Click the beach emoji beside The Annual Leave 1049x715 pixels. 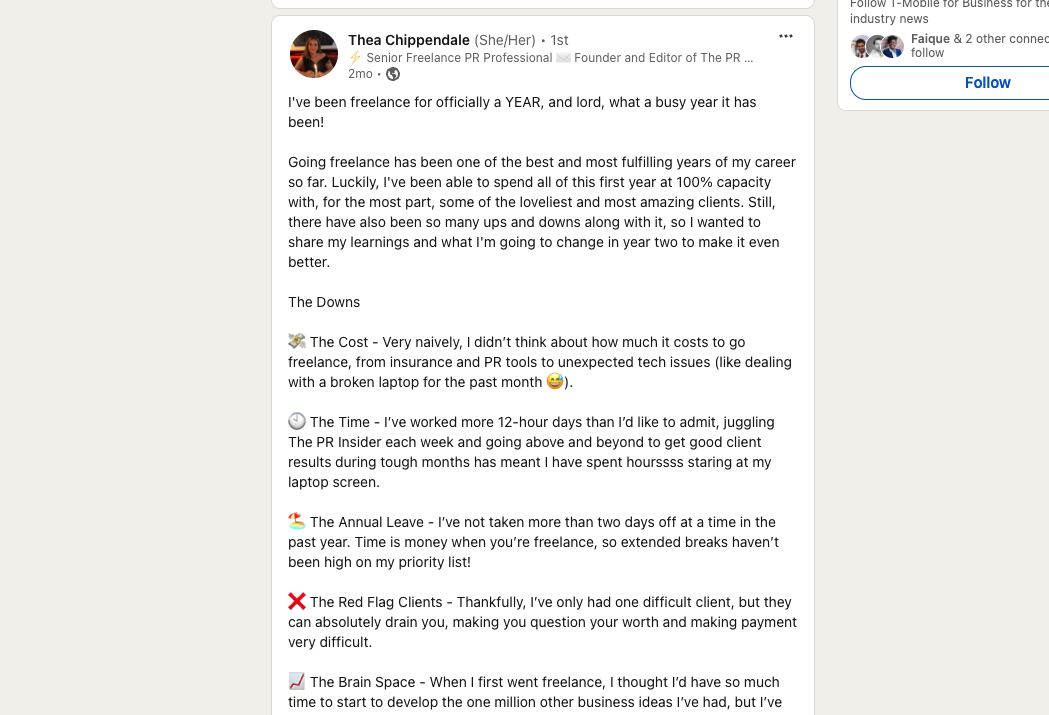[x=297, y=522]
